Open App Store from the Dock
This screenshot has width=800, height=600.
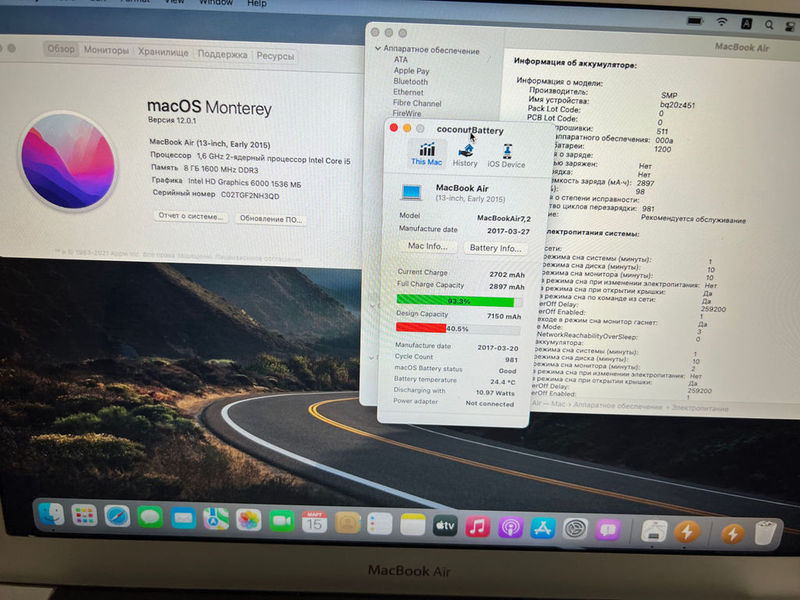click(543, 529)
